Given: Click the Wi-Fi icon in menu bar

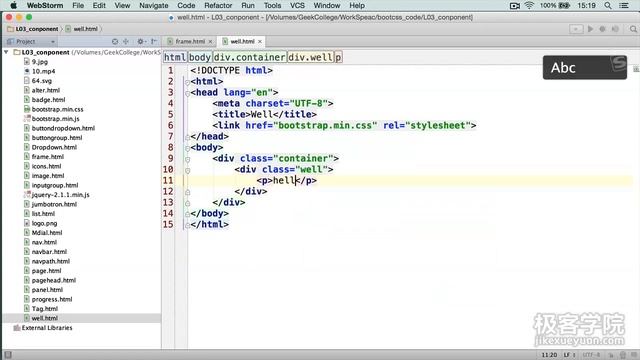Looking at the screenshot, I should (529, 5).
